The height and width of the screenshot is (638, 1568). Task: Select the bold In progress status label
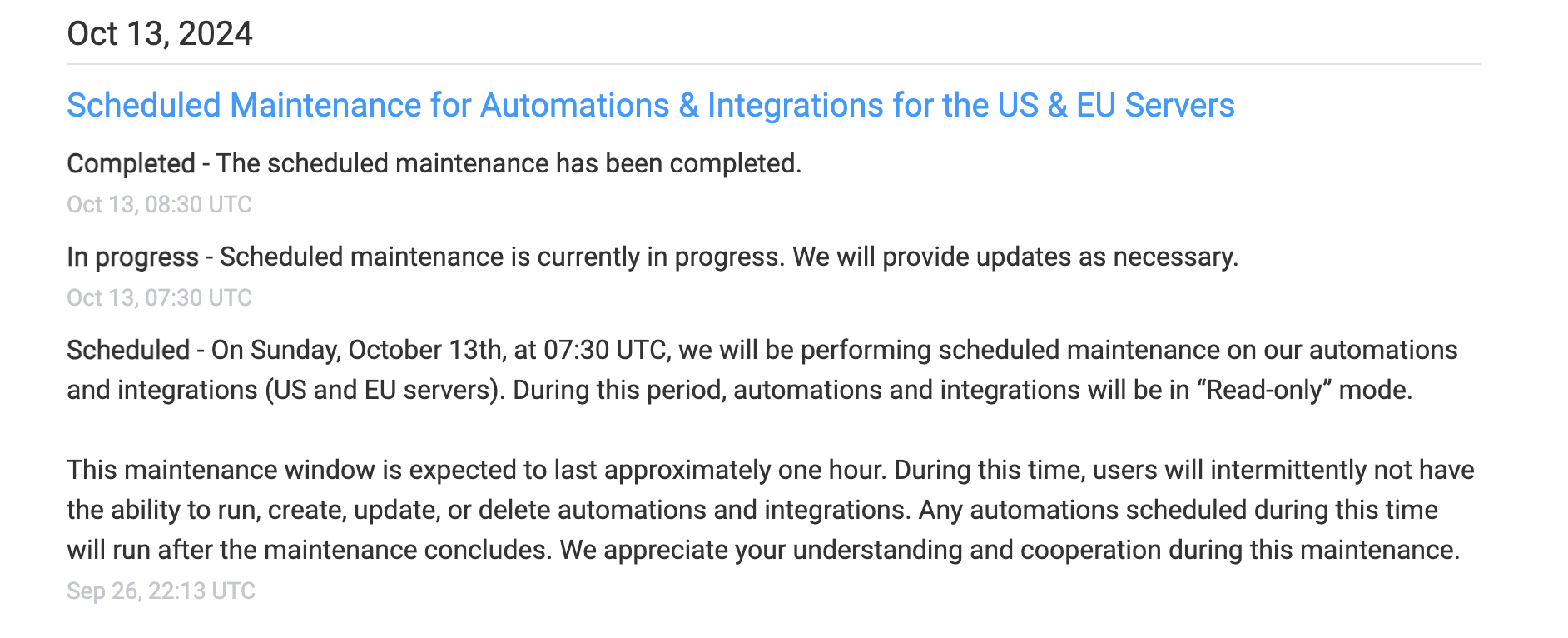132,257
